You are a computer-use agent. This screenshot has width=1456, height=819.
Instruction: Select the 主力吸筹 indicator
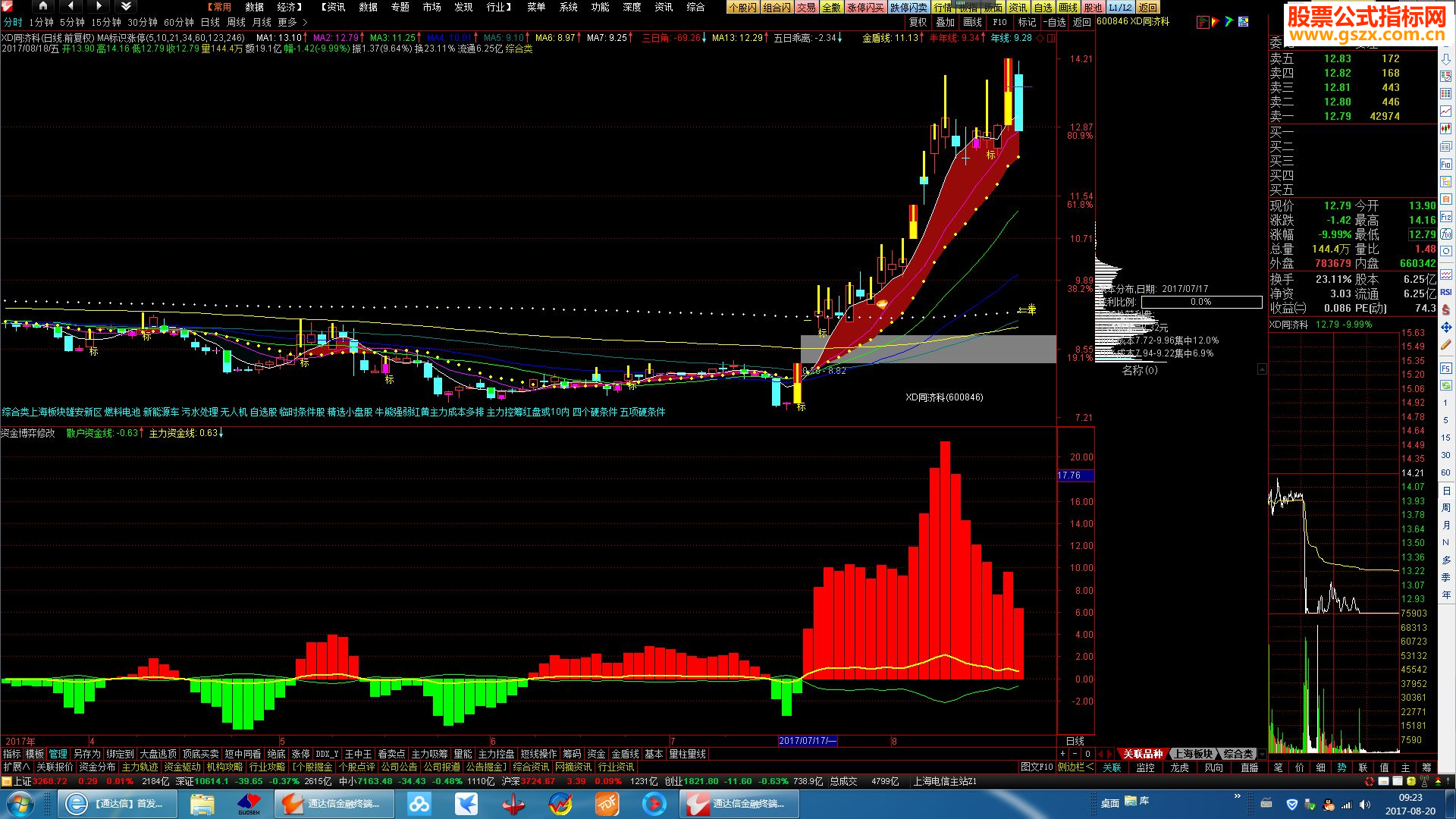tap(429, 754)
